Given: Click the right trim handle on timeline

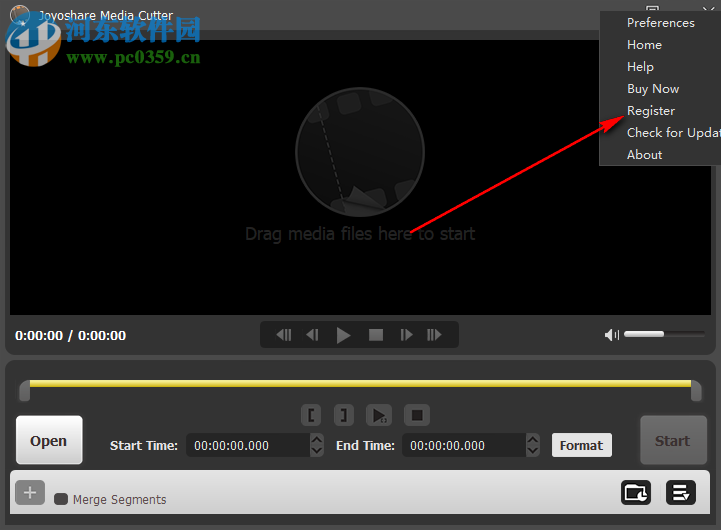Looking at the screenshot, I should click(x=696, y=391).
